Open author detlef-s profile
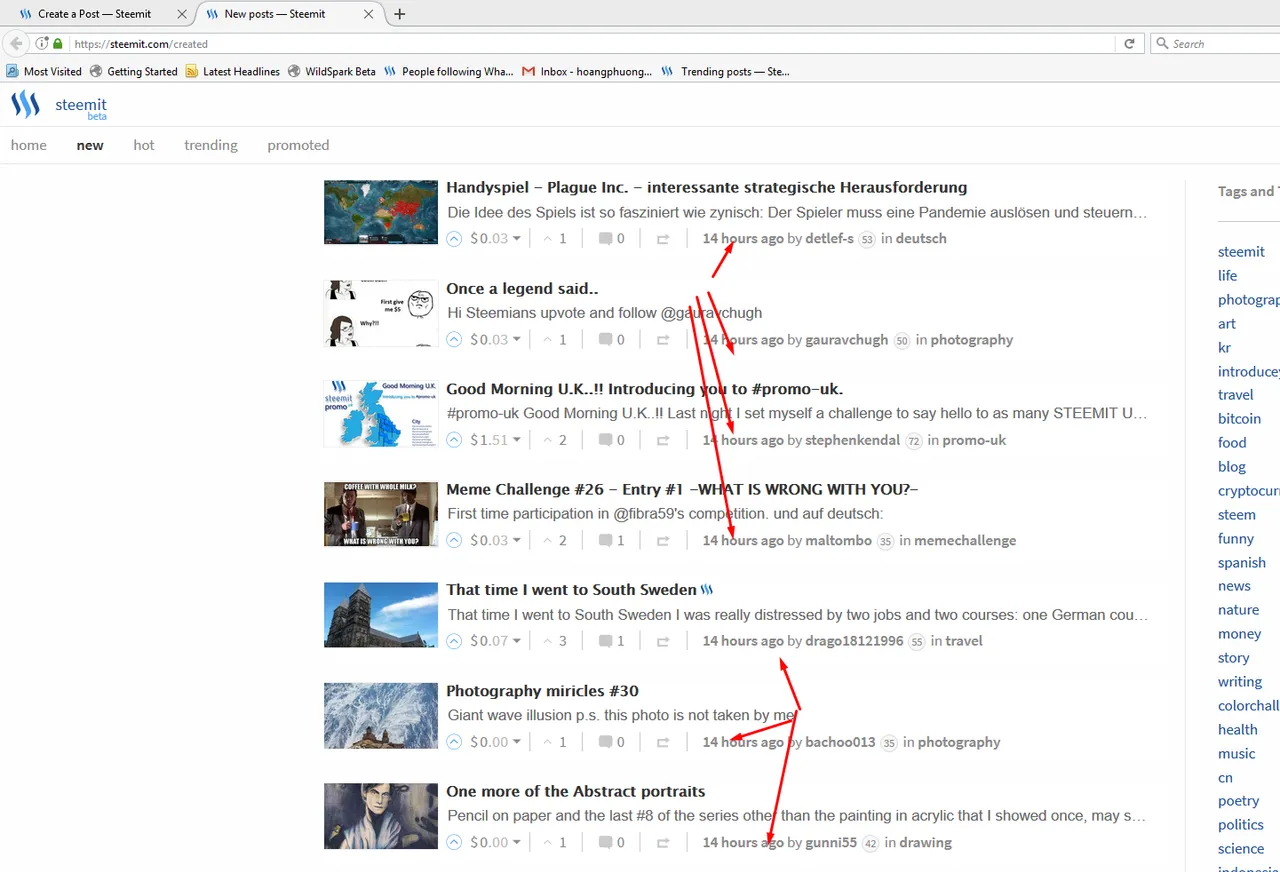 [x=829, y=239]
